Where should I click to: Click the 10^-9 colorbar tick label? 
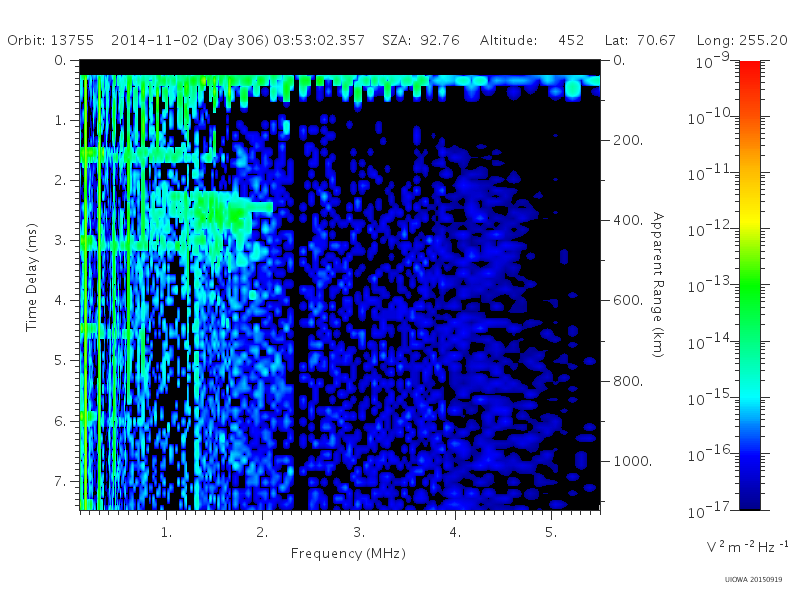[x=713, y=60]
